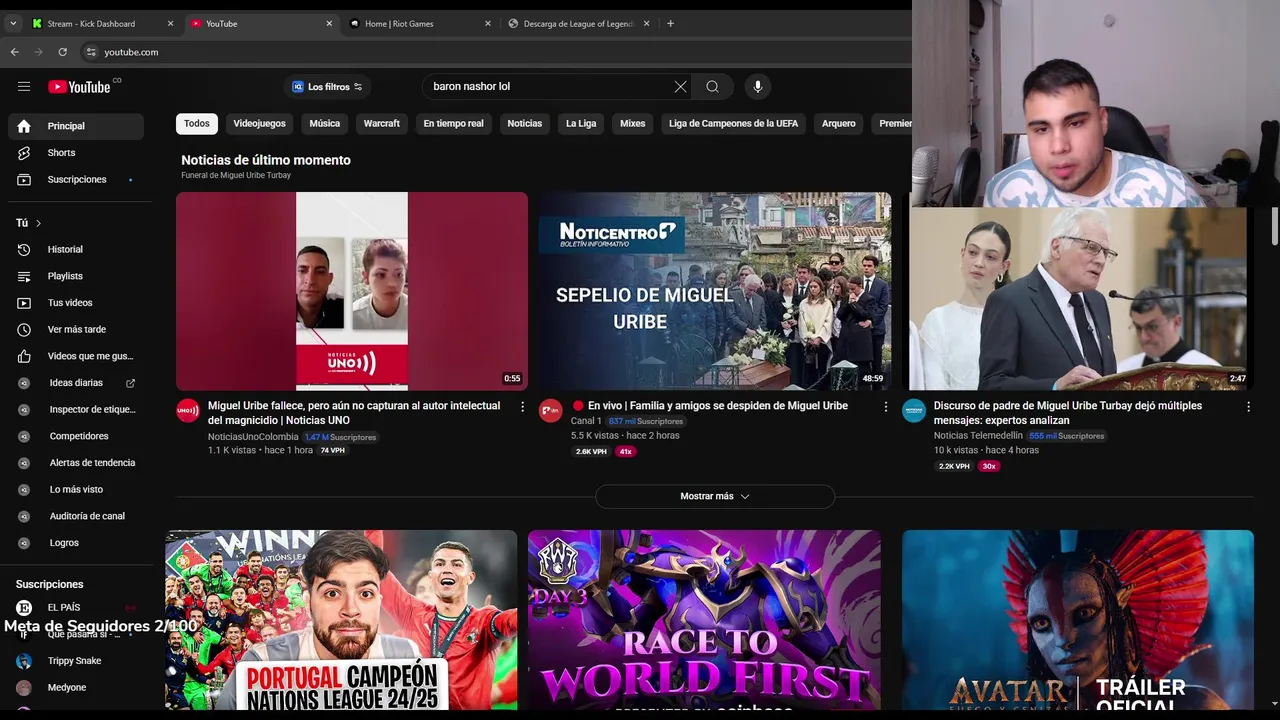Select the Todos filter chip
Image resolution: width=1280 pixels, height=720 pixels.
[197, 123]
